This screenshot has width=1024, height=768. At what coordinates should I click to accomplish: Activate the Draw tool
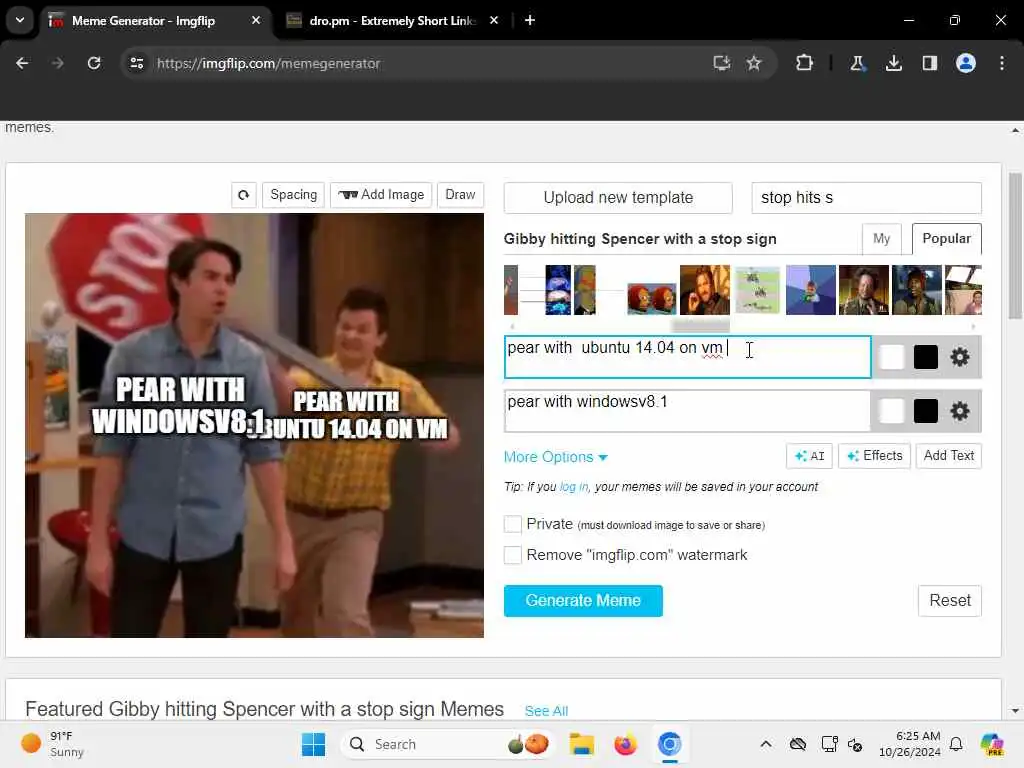pos(460,195)
